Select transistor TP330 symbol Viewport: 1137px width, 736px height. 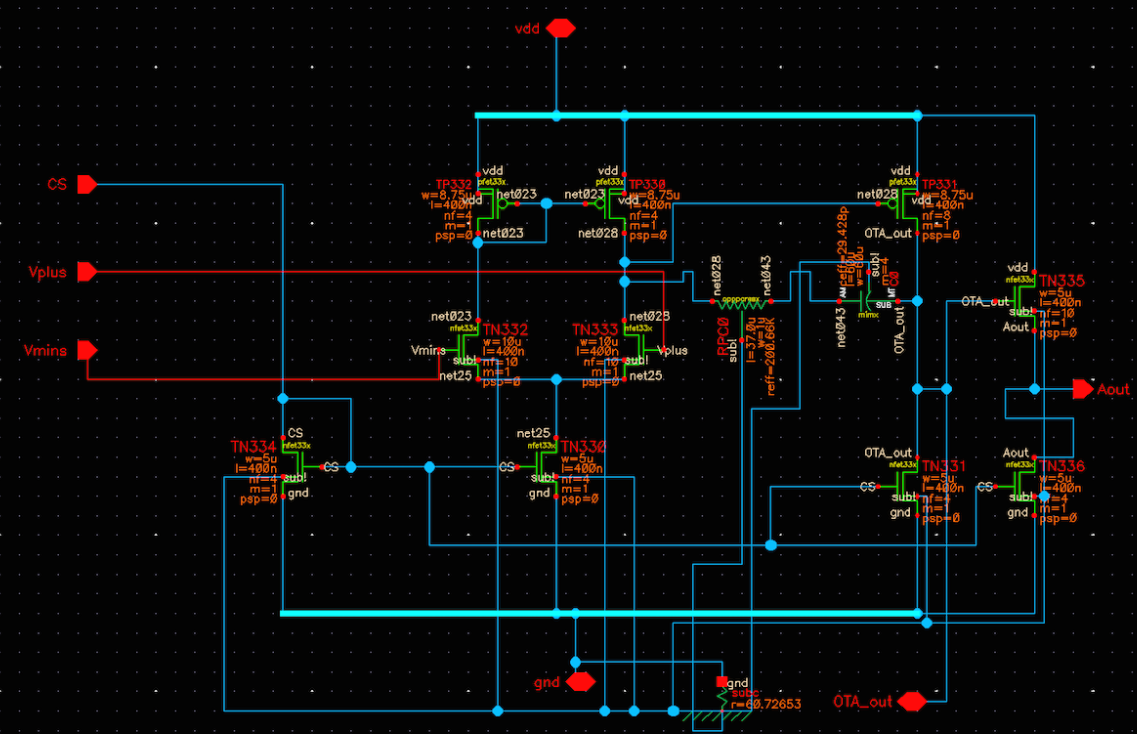click(609, 204)
